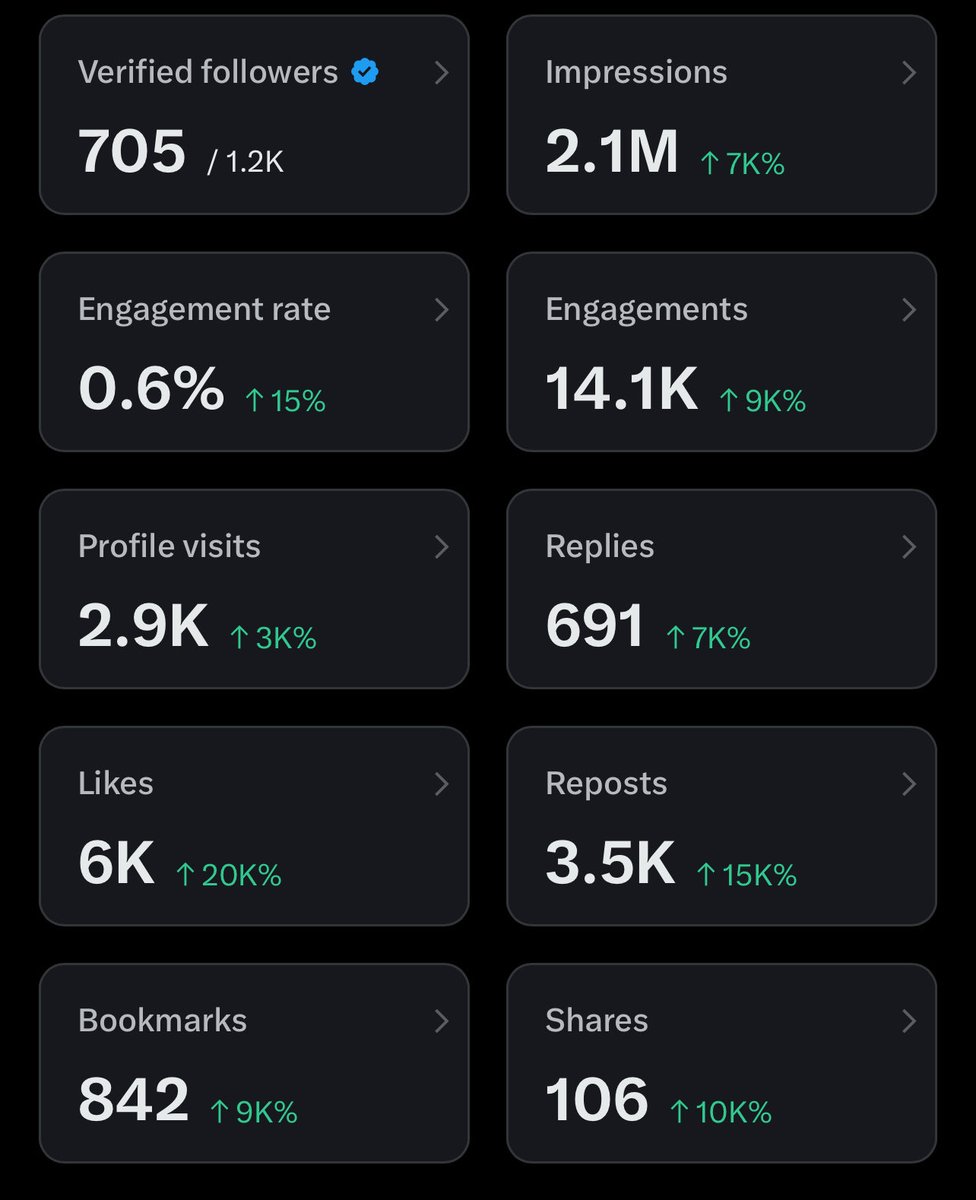976x1200 pixels.
Task: Click the 10K% shares growth indicator
Action: click(x=720, y=1113)
